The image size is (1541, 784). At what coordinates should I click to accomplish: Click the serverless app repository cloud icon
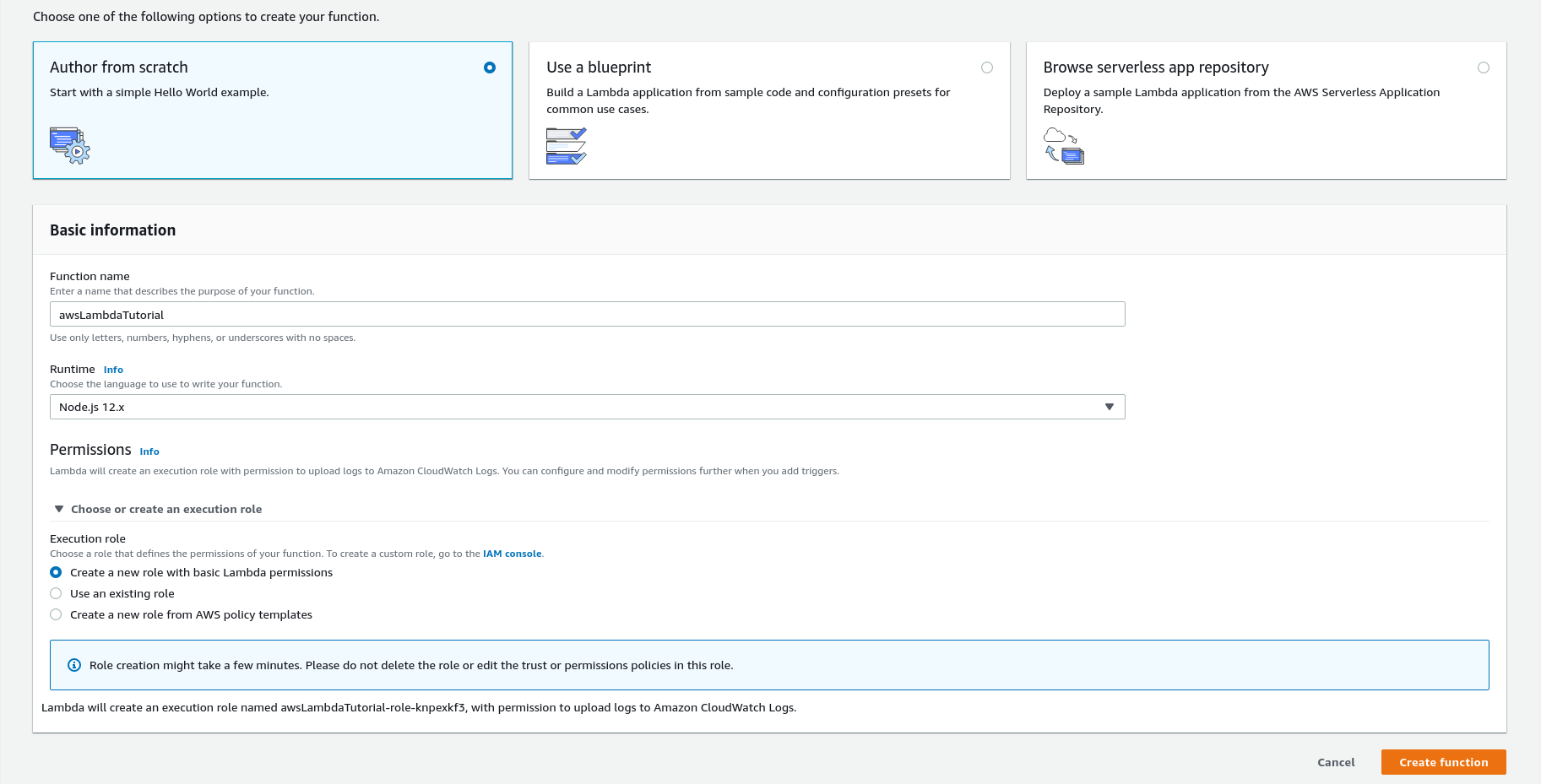(x=1064, y=145)
